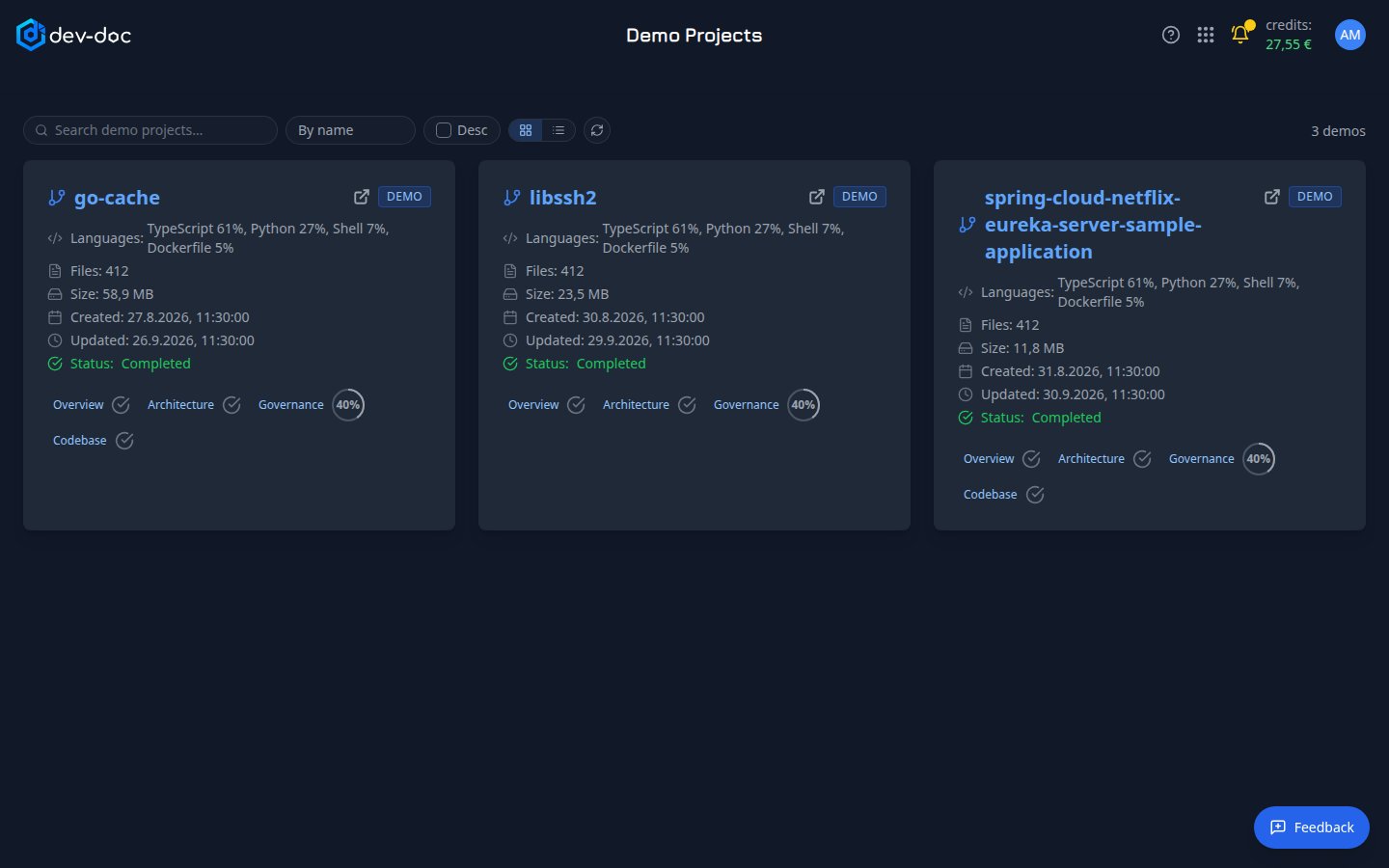Open the libssh2 project title
The width and height of the screenshot is (1389, 868).
tap(563, 198)
